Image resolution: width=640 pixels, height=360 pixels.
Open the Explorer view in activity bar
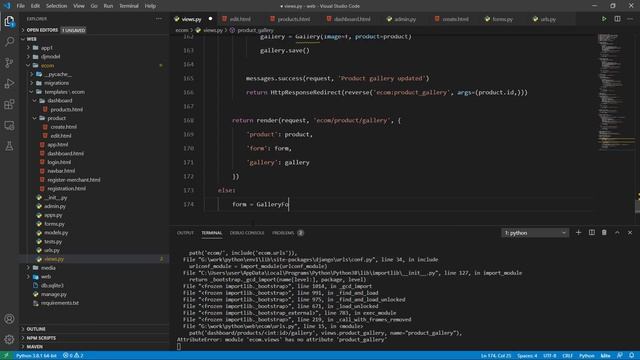9,21
